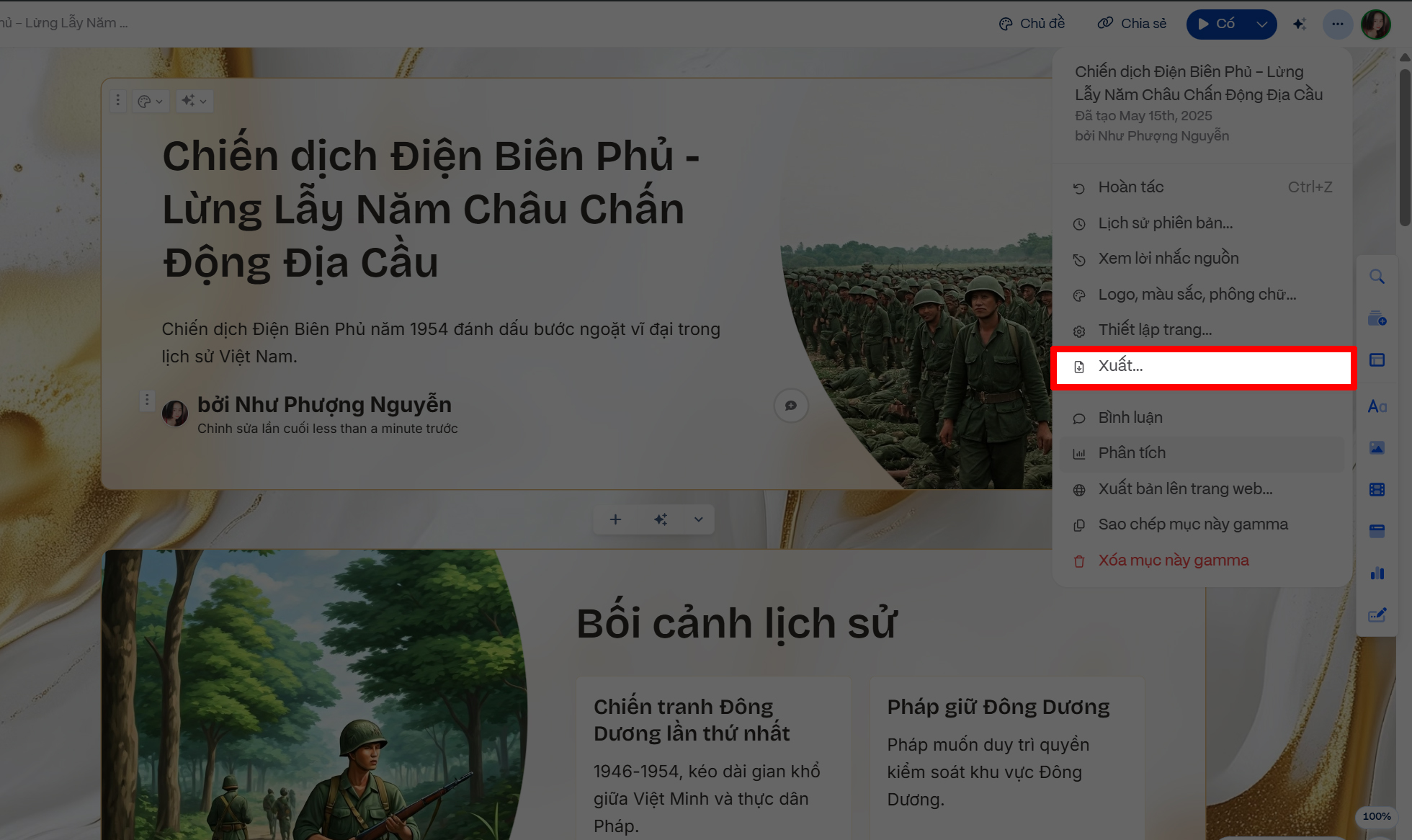Screen dimensions: 1412x840
Task: Click the Chia sẻ share button
Action: 1132,24
